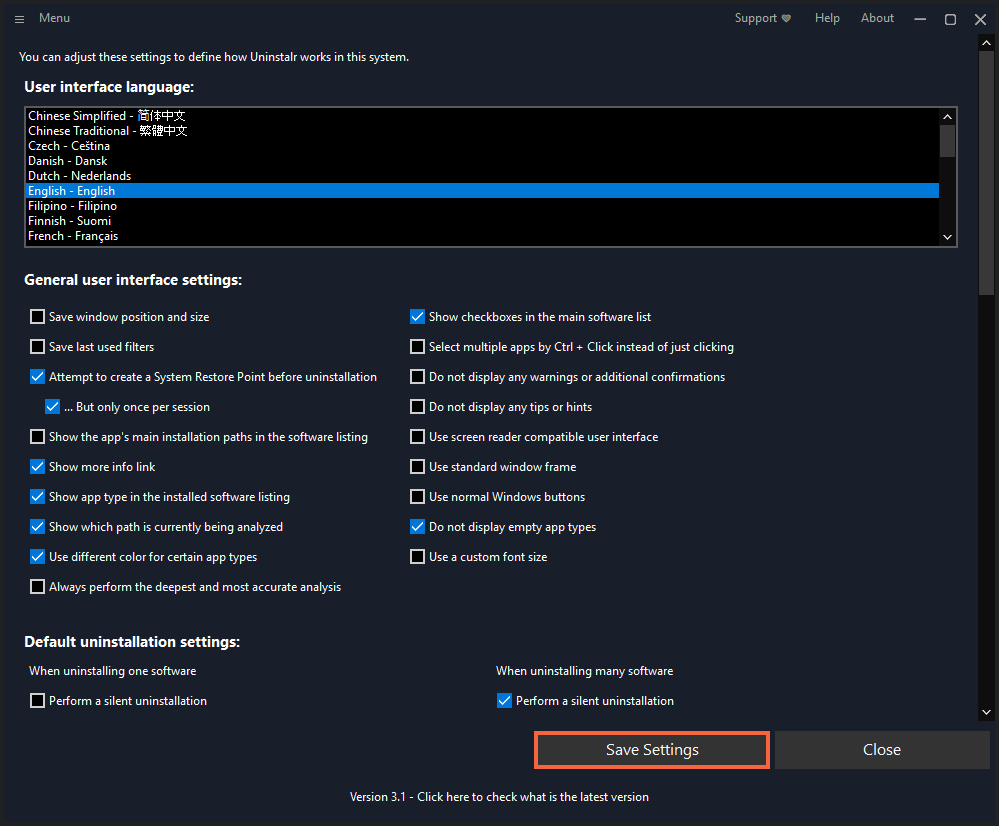Click settings page scroll up arrow
The height and width of the screenshot is (826, 999).
pyautogui.click(x=986, y=43)
